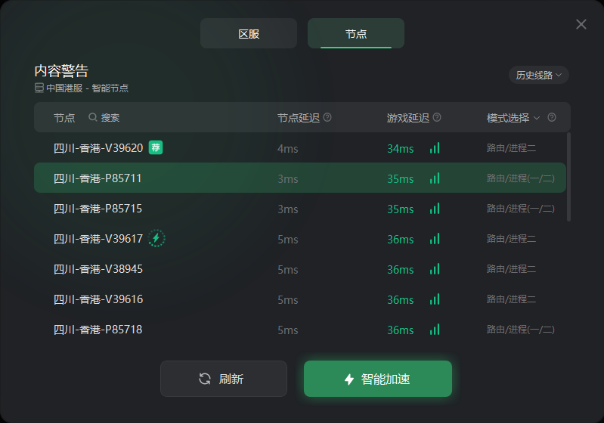
Task: Expand the 模式选择 dropdown
Action: pos(513,118)
